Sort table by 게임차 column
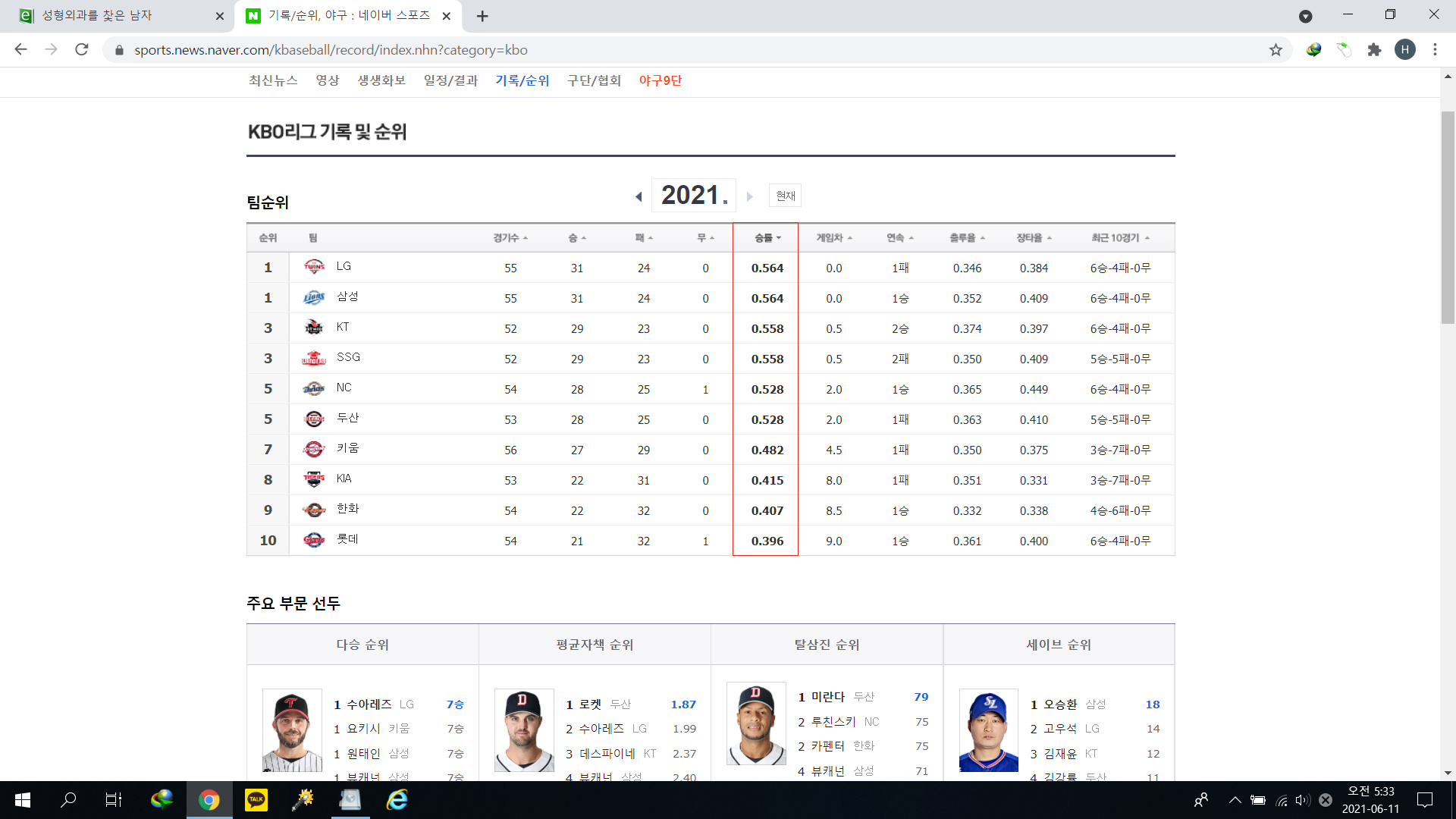1456x819 pixels. coord(834,238)
